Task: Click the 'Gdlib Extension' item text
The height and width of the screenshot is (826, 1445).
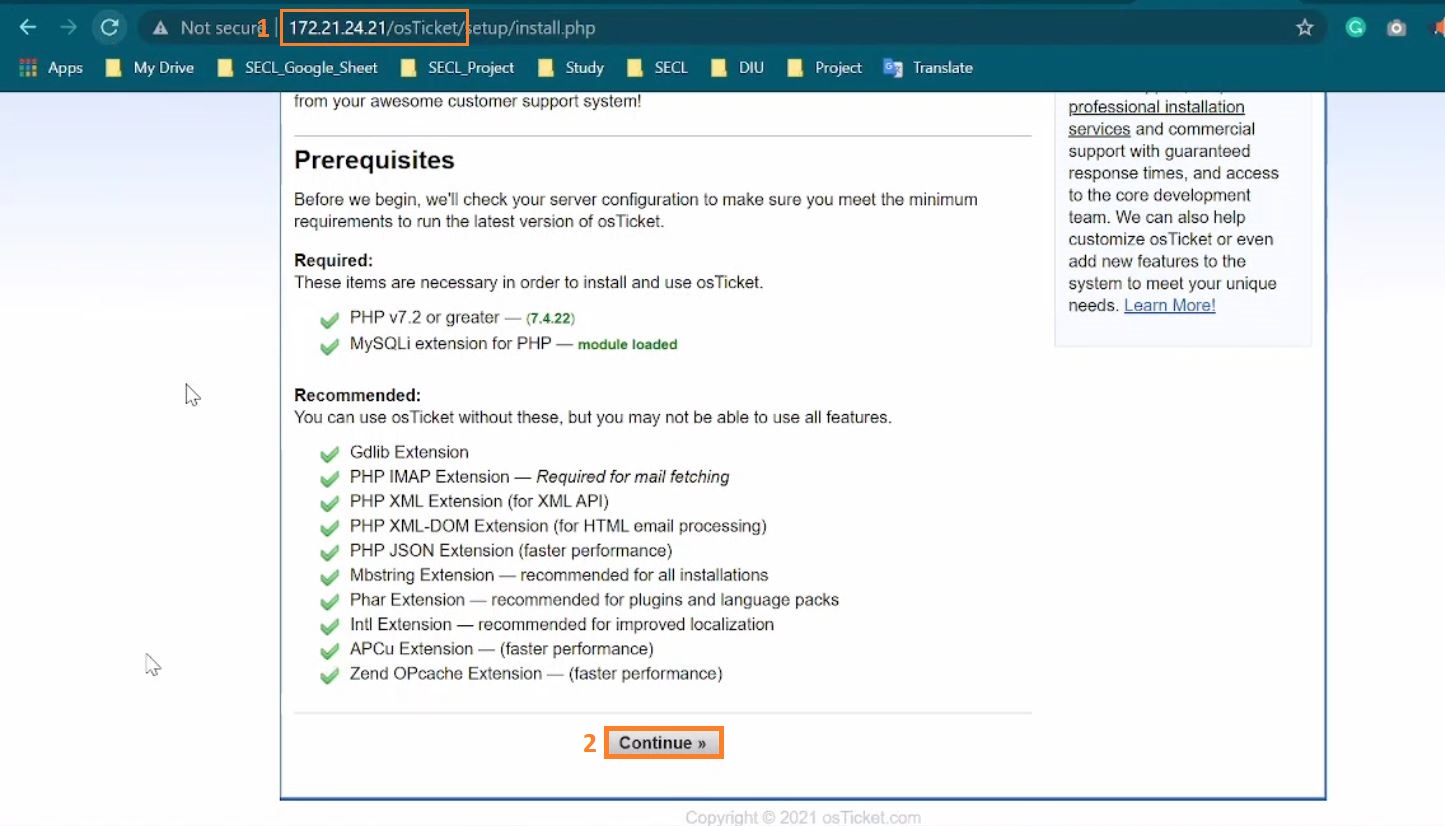Action: (409, 452)
